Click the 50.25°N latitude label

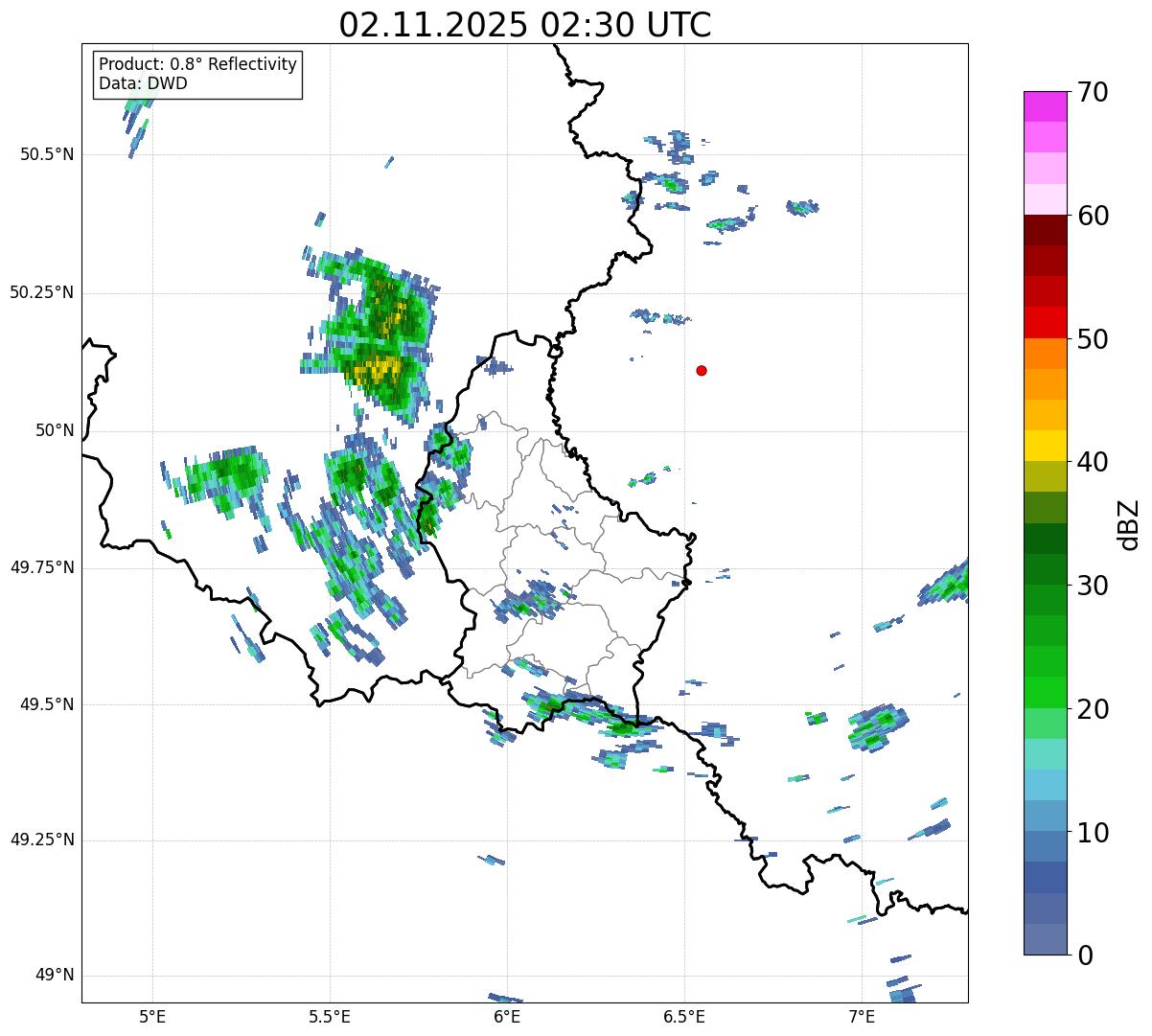click(x=42, y=292)
